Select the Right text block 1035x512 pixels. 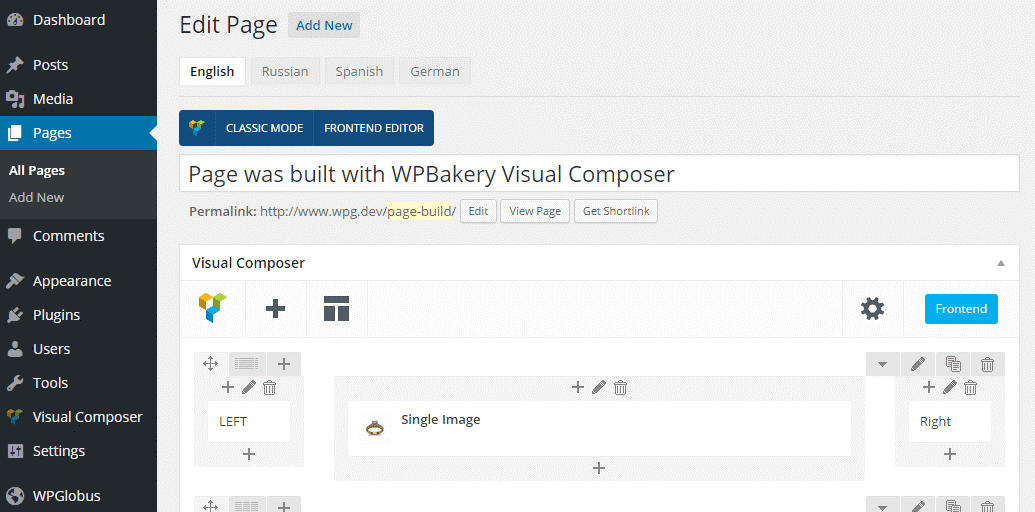[x=950, y=421]
